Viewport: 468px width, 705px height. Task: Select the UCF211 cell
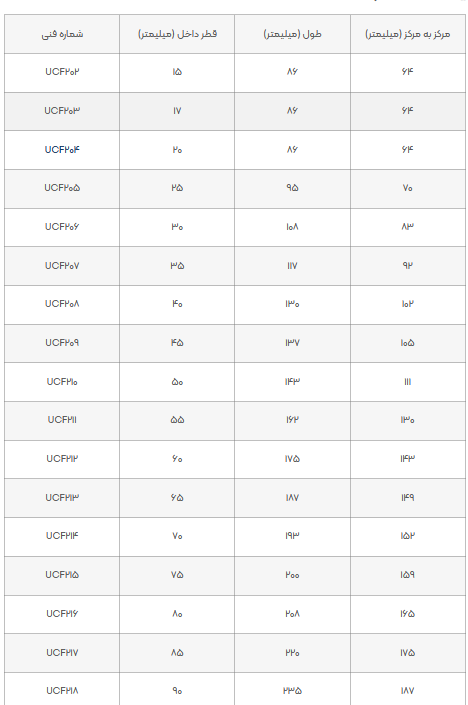pyautogui.click(x=62, y=420)
